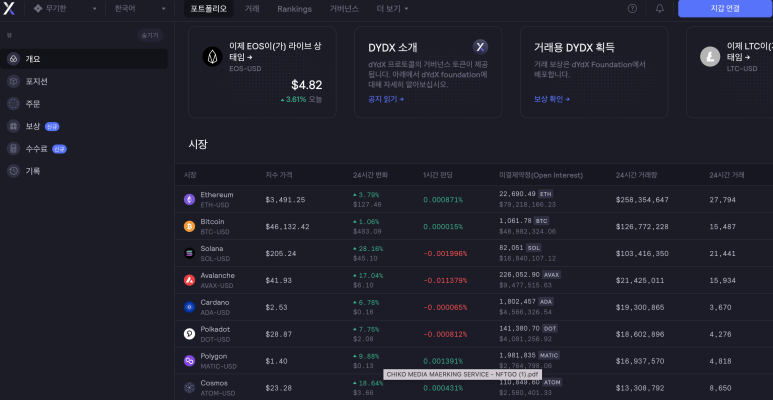The width and height of the screenshot is (773, 400).
Task: Click the EOS coin icon on the card
Action: 212,56
